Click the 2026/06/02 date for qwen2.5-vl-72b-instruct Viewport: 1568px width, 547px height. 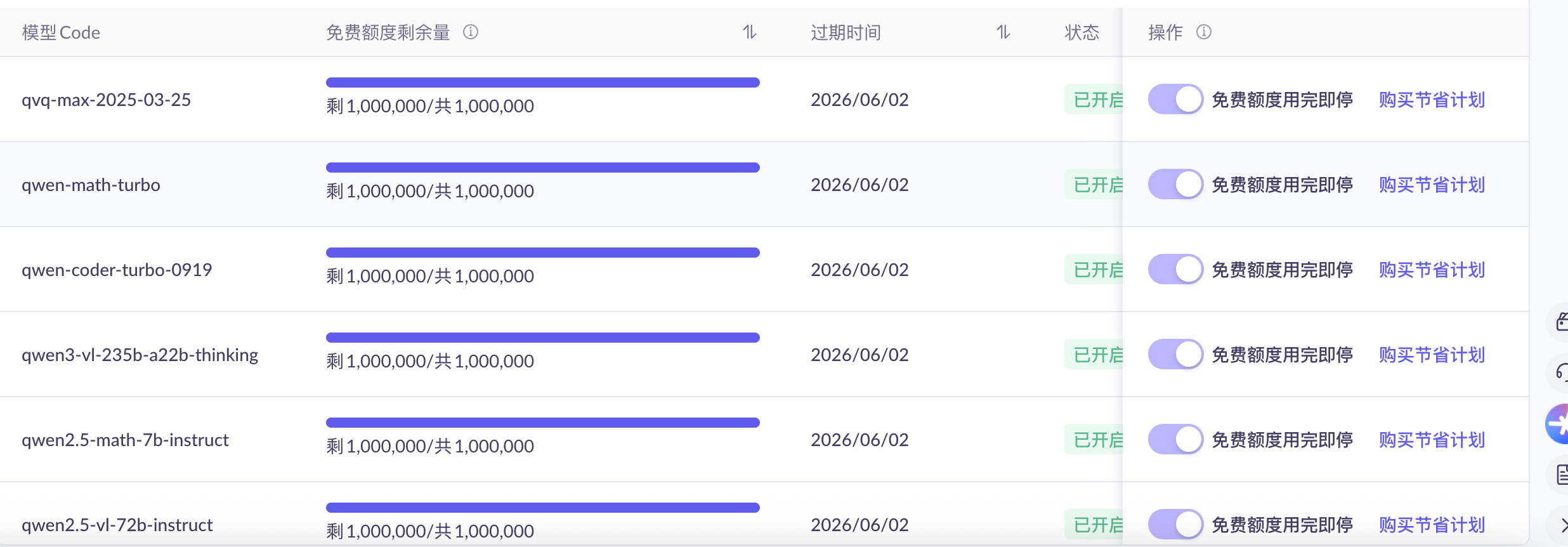tap(859, 525)
